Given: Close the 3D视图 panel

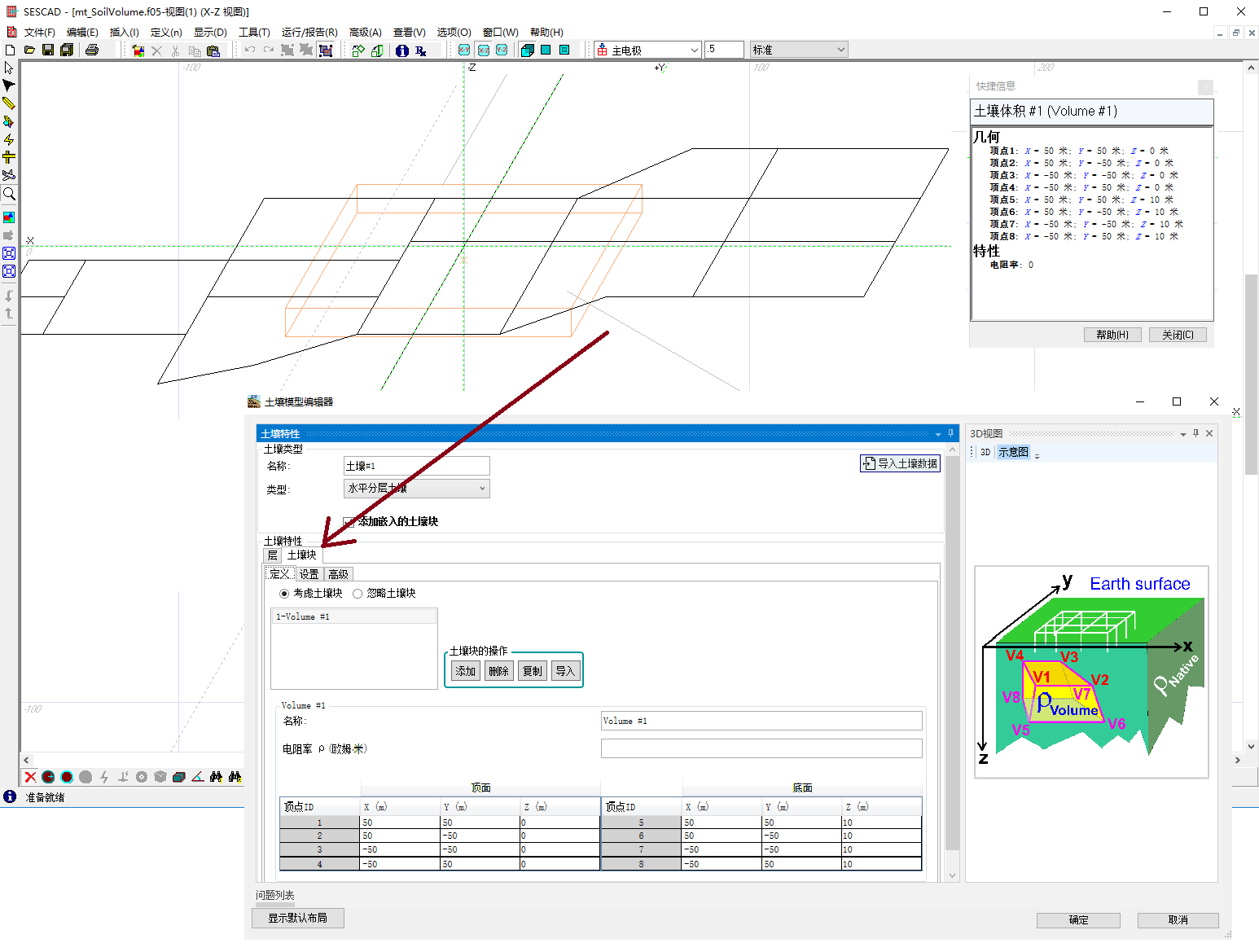Looking at the screenshot, I should [1209, 433].
